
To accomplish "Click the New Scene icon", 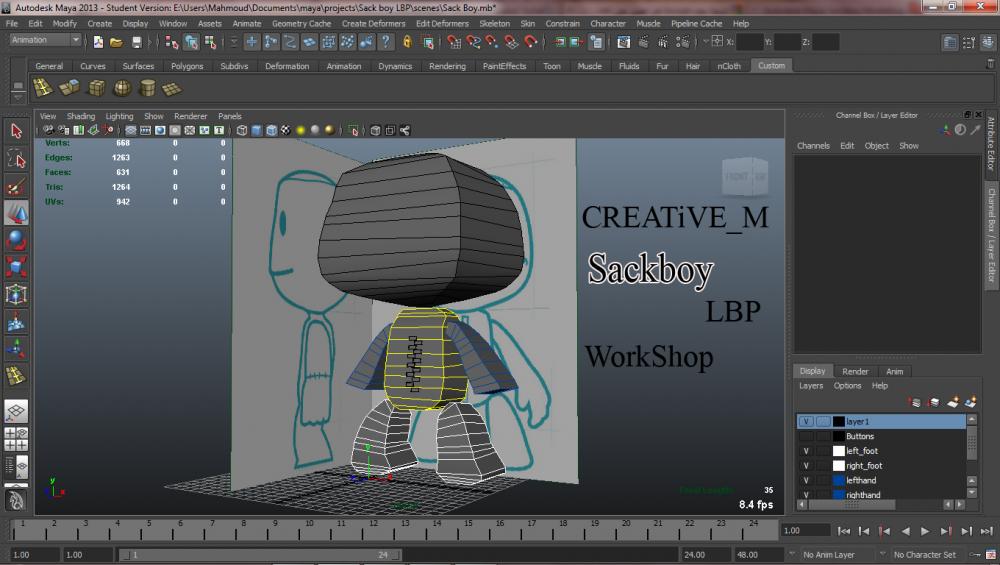I will [x=98, y=42].
